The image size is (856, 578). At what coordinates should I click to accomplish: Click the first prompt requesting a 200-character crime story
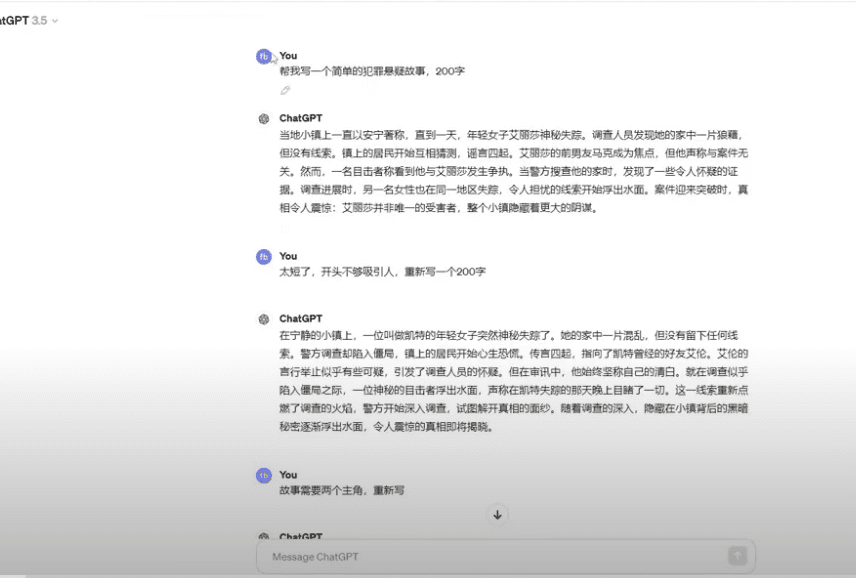tap(372, 71)
